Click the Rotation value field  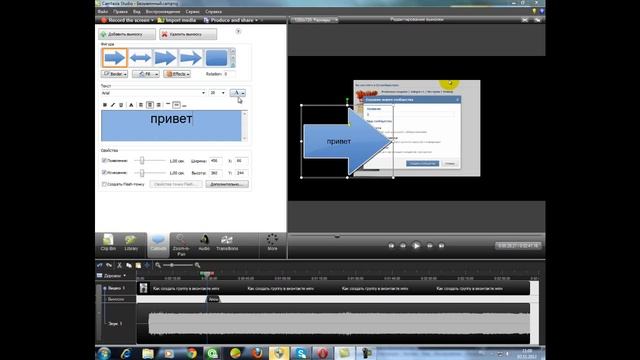[229, 74]
